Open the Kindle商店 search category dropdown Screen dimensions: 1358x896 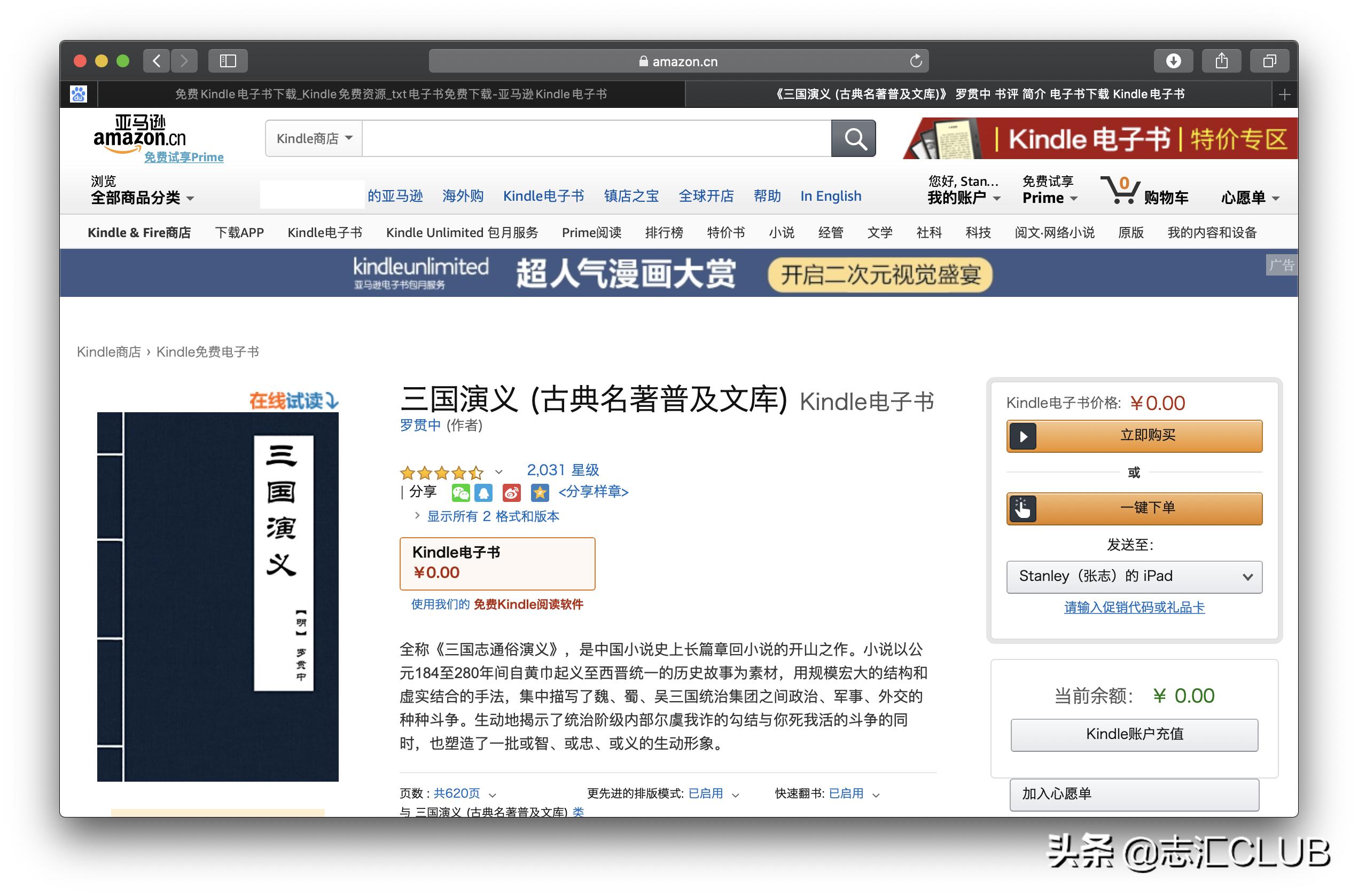click(x=312, y=138)
